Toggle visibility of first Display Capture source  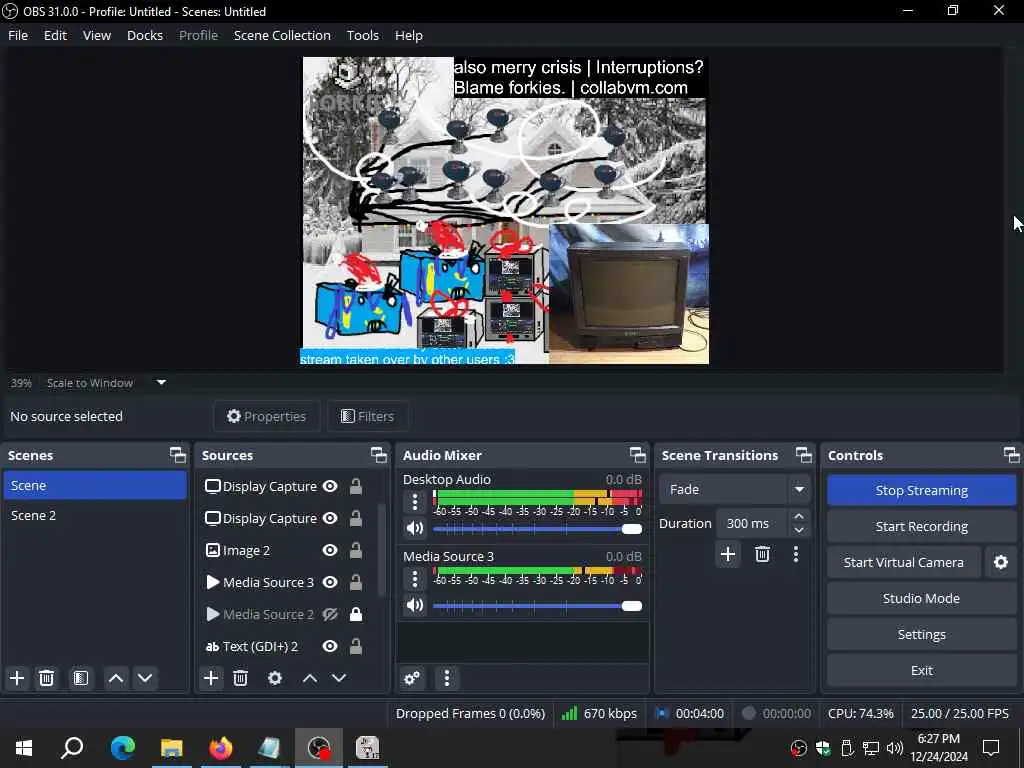330,487
